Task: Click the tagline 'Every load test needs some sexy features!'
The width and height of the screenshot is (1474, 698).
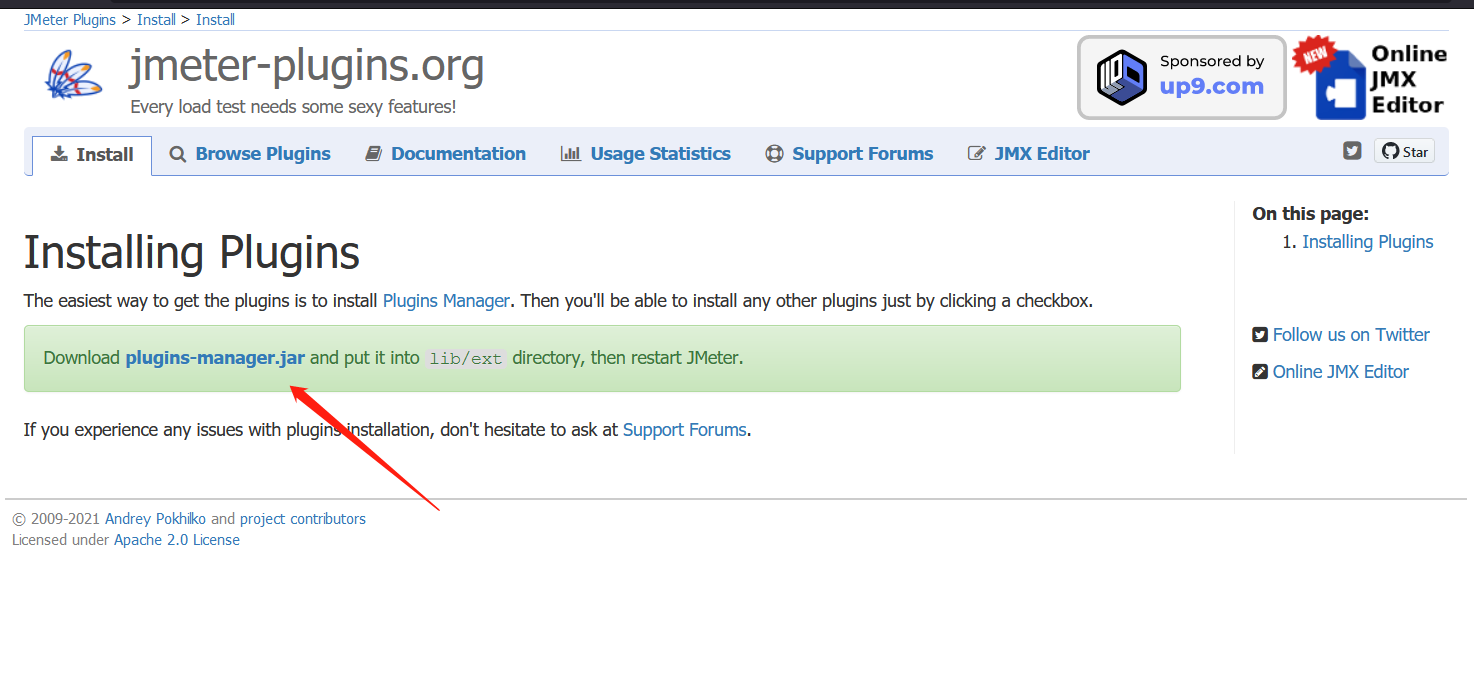Action: point(293,106)
